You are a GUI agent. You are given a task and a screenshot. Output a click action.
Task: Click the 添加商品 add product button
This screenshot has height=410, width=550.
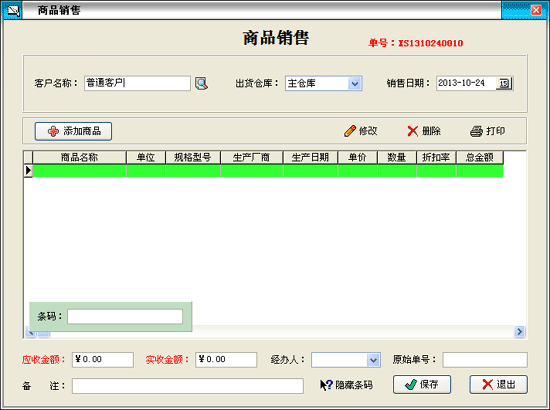click(x=73, y=131)
